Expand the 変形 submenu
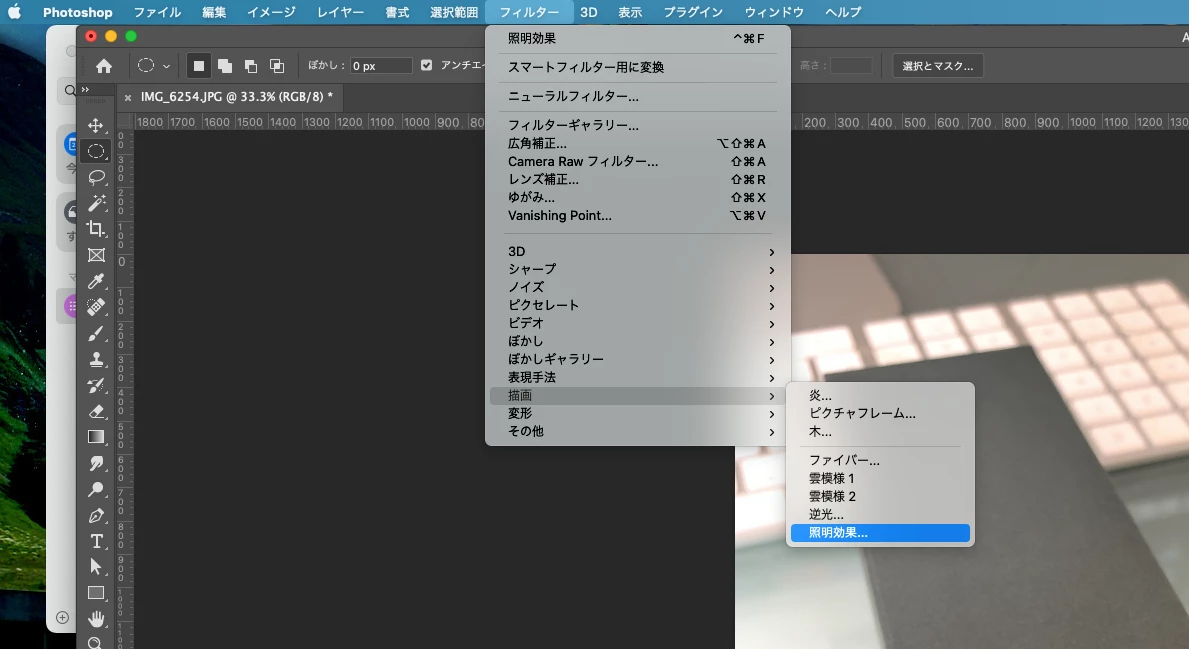 pyautogui.click(x=638, y=414)
